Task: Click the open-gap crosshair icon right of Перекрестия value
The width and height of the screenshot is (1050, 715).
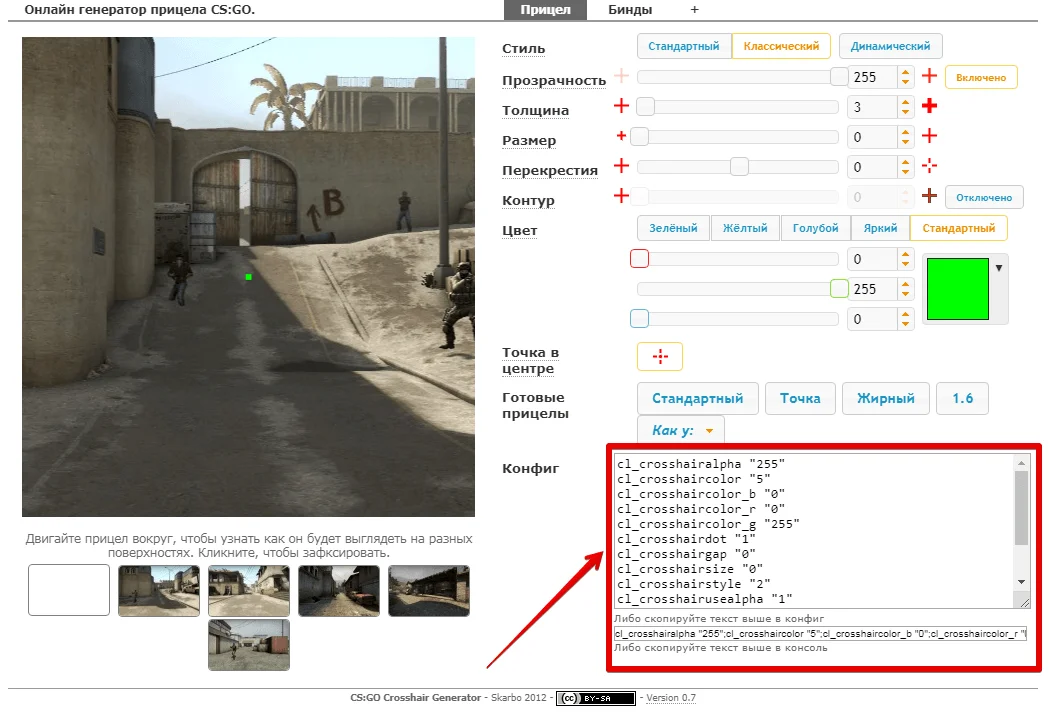Action: pos(929,165)
